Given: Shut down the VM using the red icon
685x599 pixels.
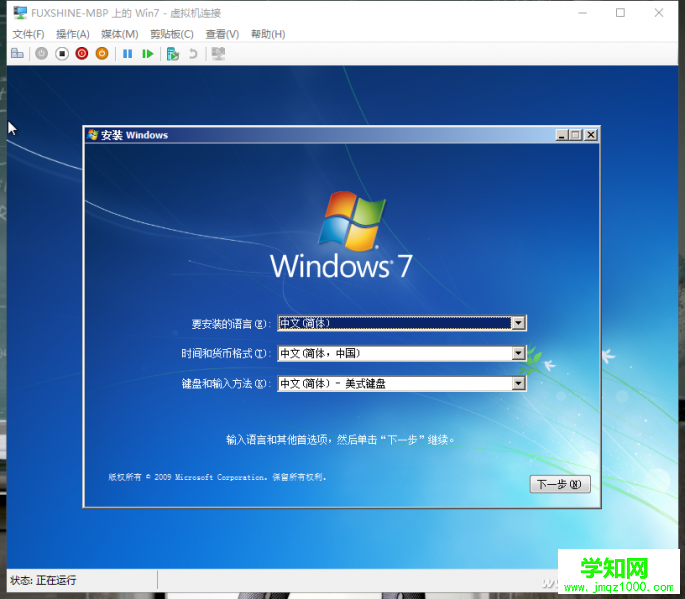Looking at the screenshot, I should [x=82, y=53].
